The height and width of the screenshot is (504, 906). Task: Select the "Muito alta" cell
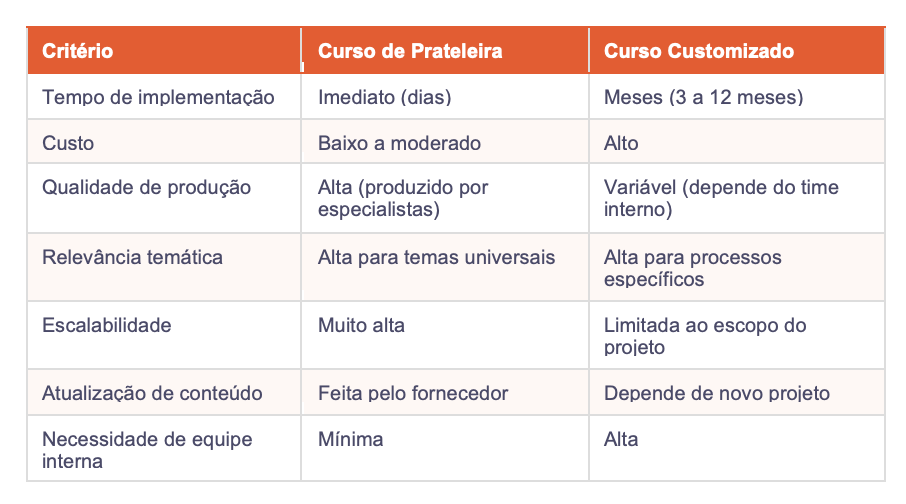[x=361, y=325]
